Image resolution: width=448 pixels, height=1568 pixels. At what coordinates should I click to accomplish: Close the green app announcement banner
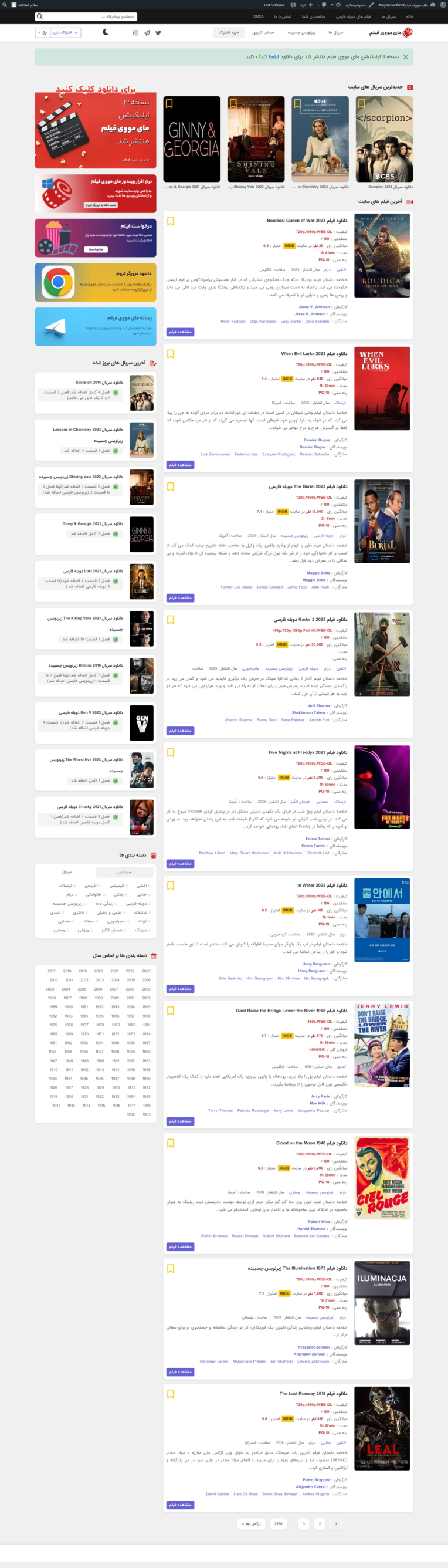(x=405, y=56)
